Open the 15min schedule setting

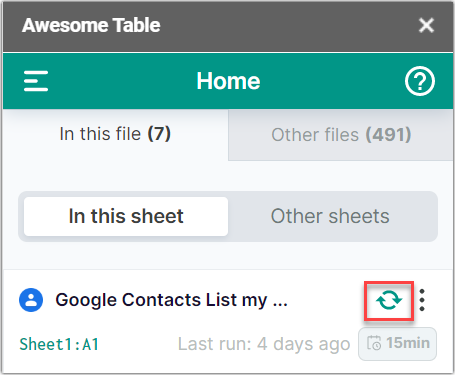coord(397,344)
